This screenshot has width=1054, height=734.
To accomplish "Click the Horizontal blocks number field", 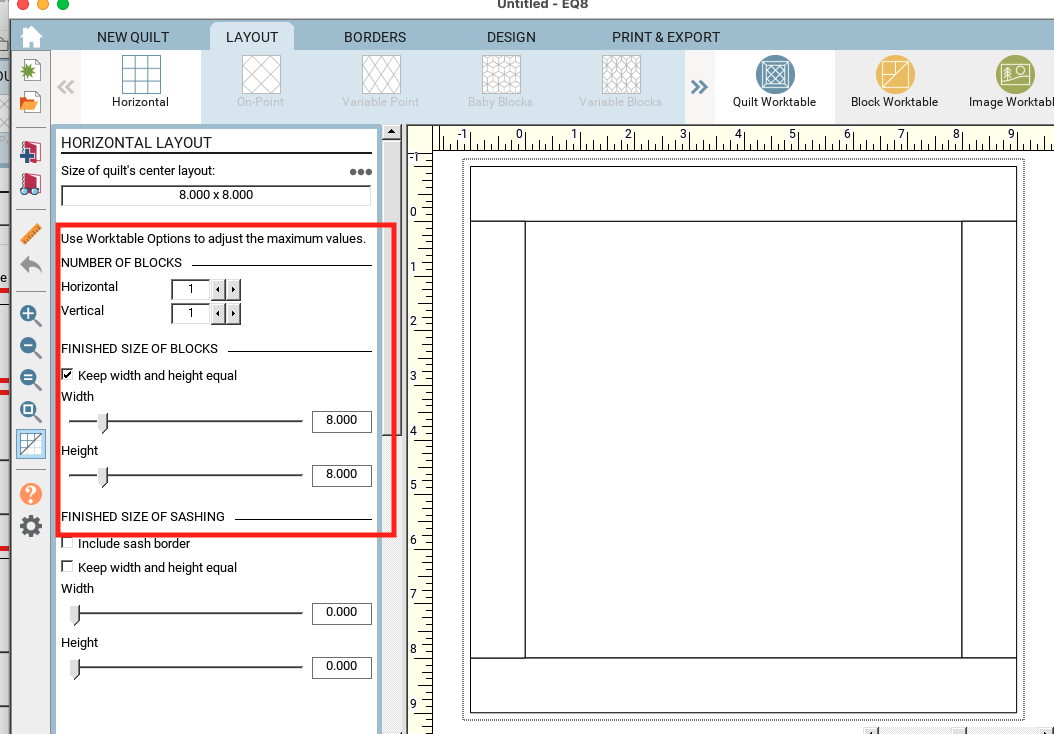I will (x=191, y=290).
